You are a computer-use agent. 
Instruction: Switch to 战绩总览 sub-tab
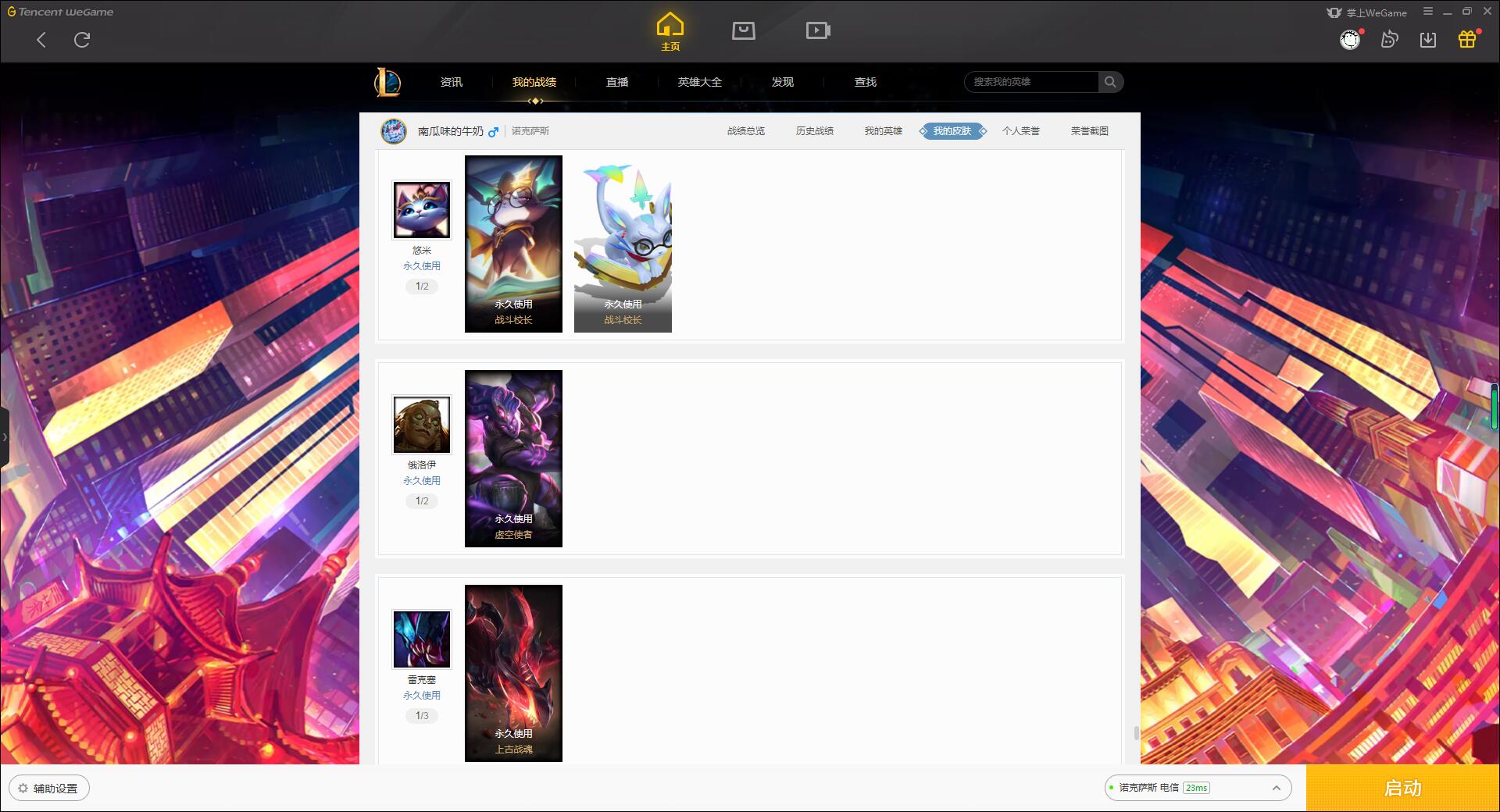tap(746, 131)
